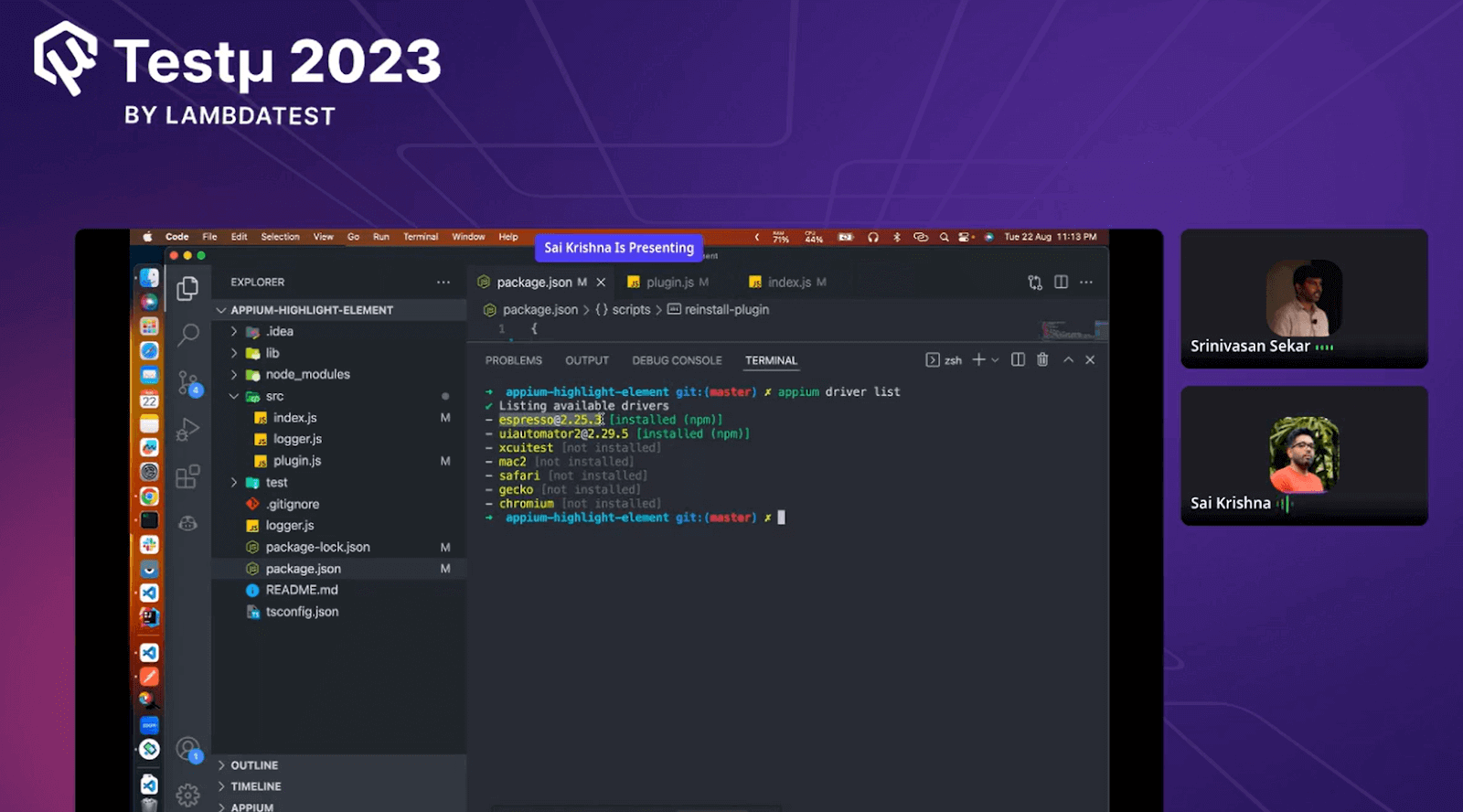1463x812 pixels.
Task: Open the Search view in activity bar
Action: (188, 335)
